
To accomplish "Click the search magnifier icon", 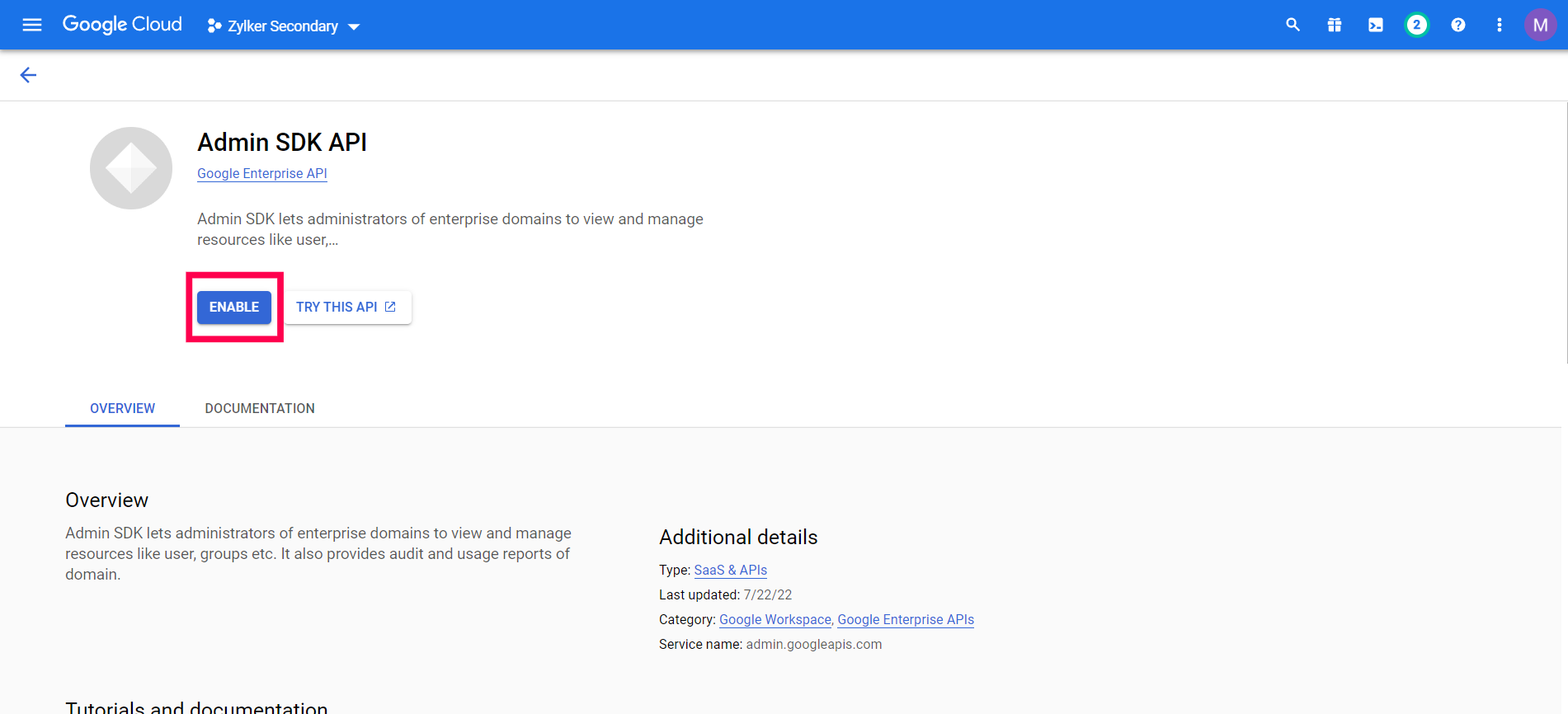I will (x=1293, y=25).
